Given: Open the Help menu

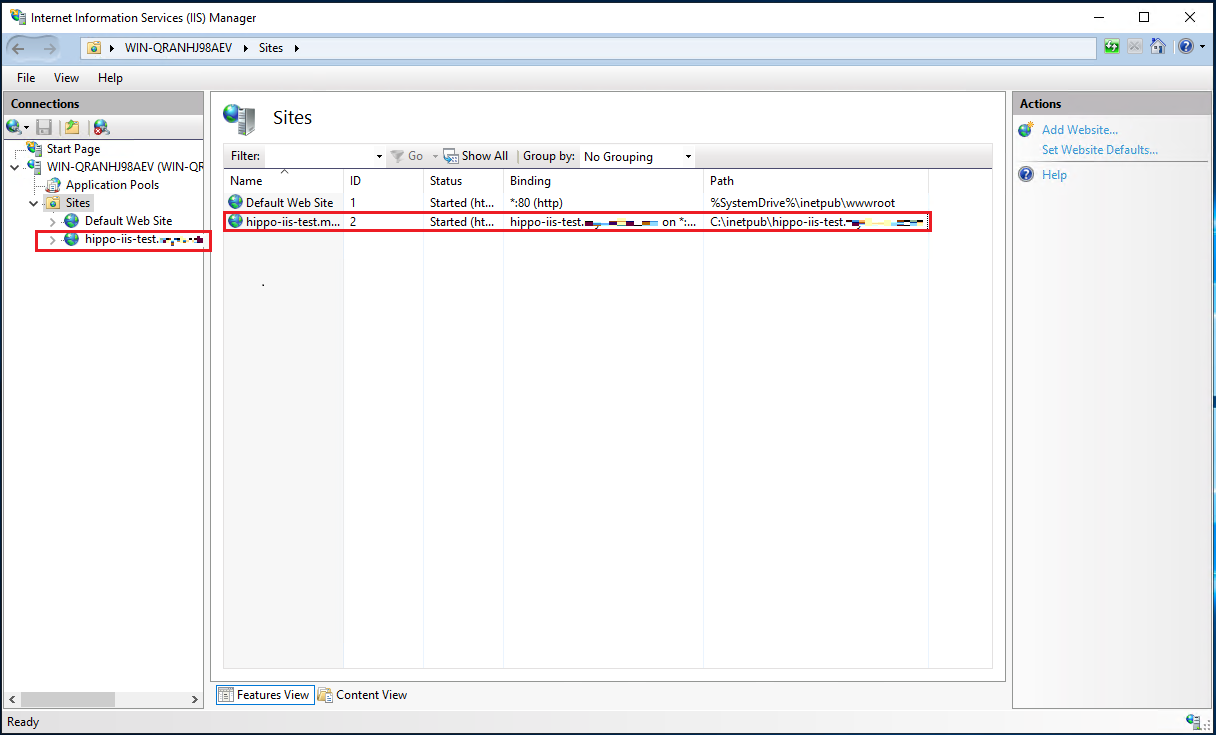Looking at the screenshot, I should pos(110,78).
